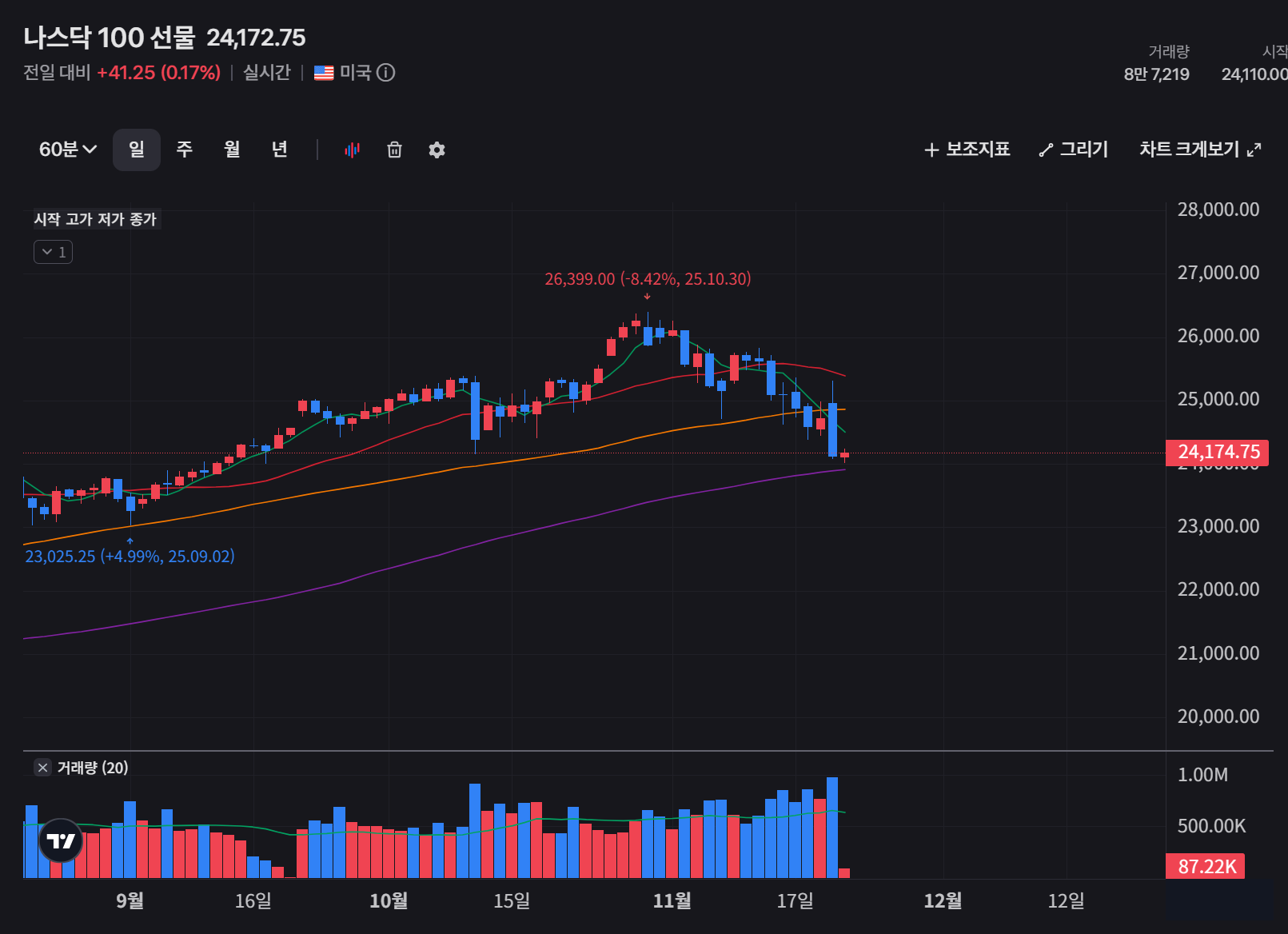Add an indicator via 보조지표 button

[x=967, y=150]
